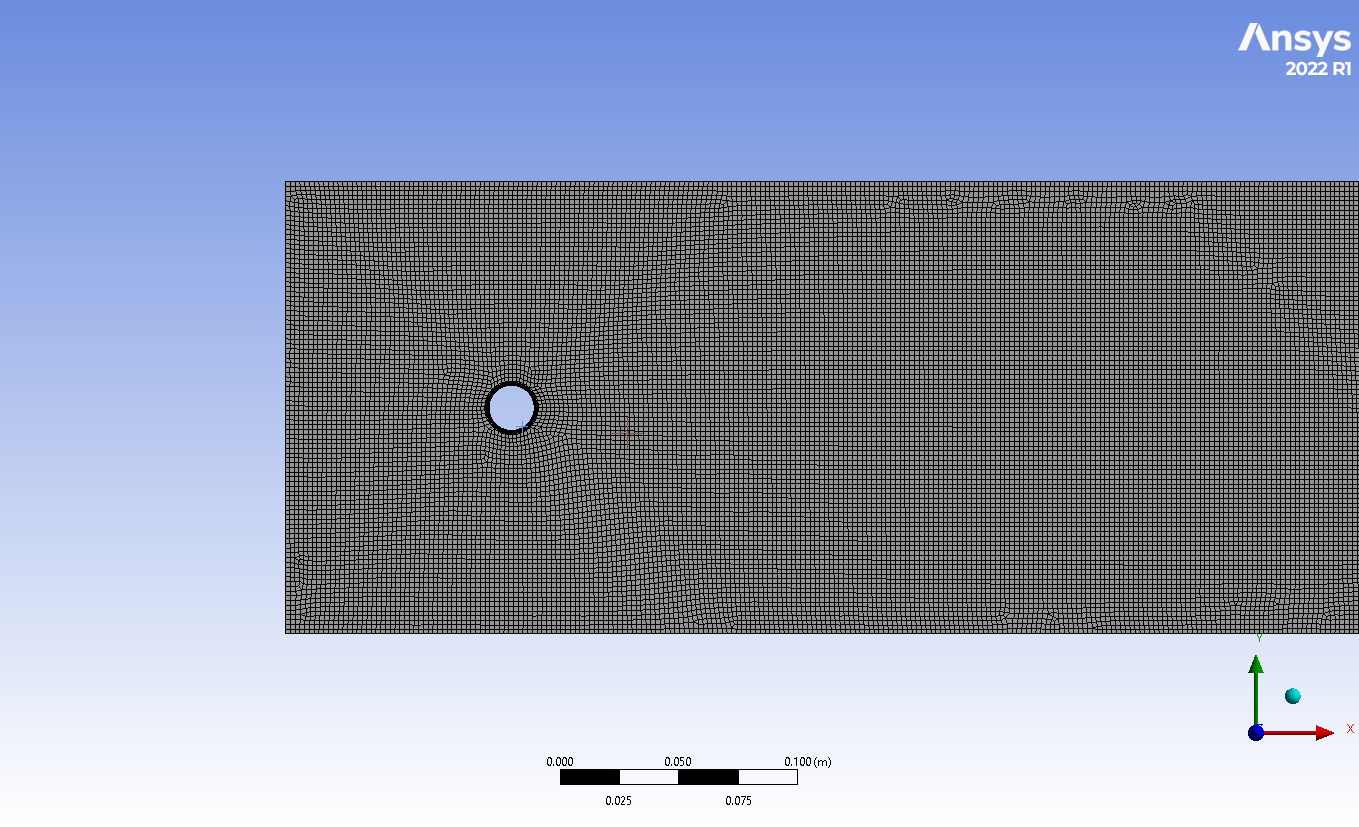
Task: Click the 0.050 label on scale ruler
Action: (678, 762)
